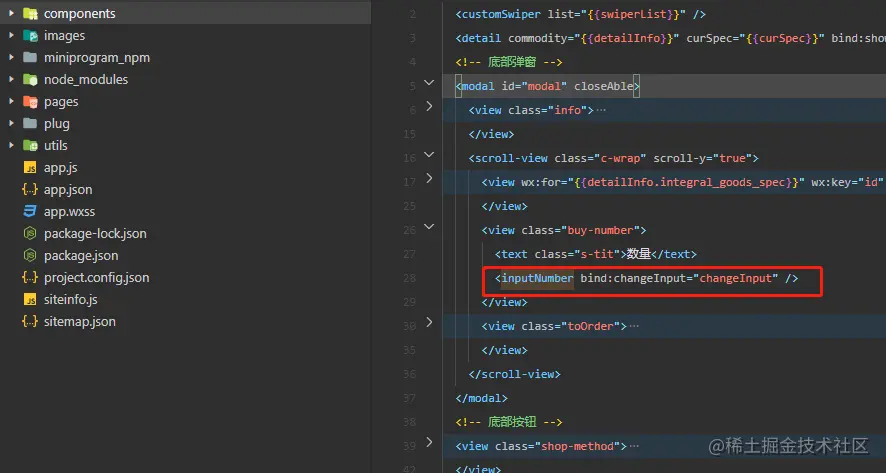Open the package-lock.json file

coord(95,233)
